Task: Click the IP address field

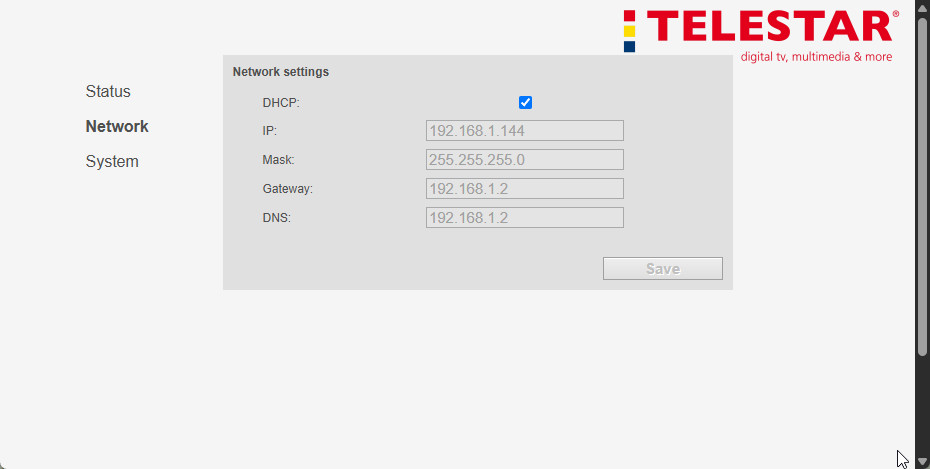Action: click(x=524, y=131)
